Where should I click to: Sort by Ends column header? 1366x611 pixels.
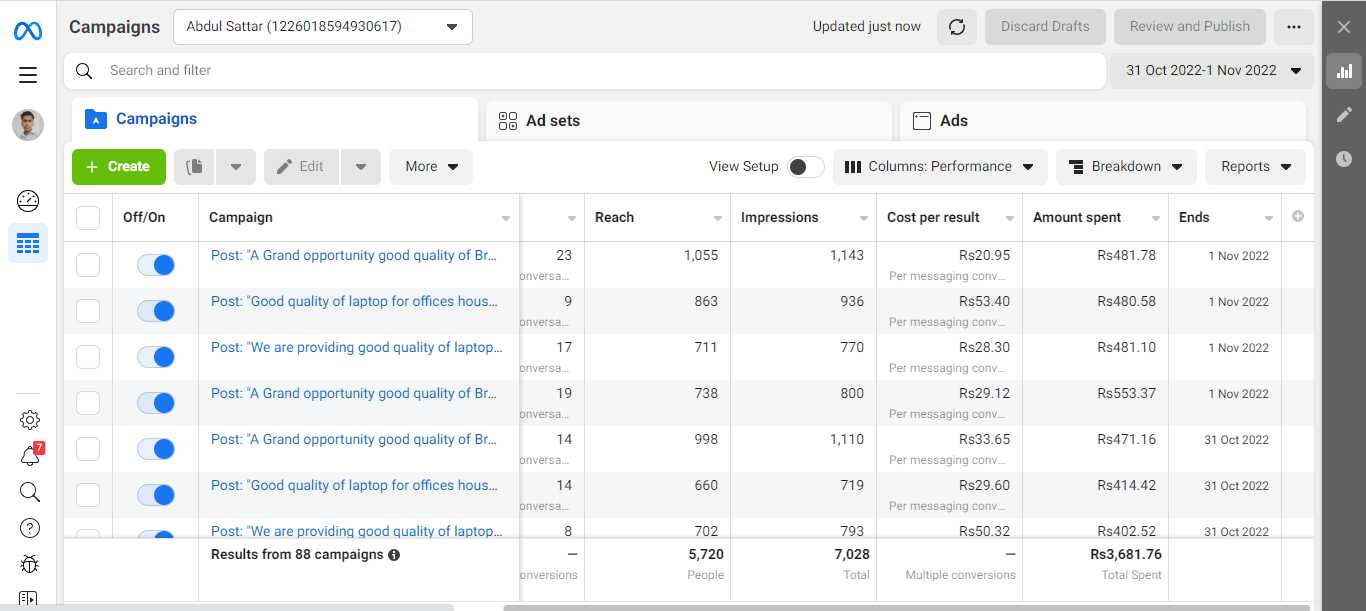click(x=1194, y=217)
